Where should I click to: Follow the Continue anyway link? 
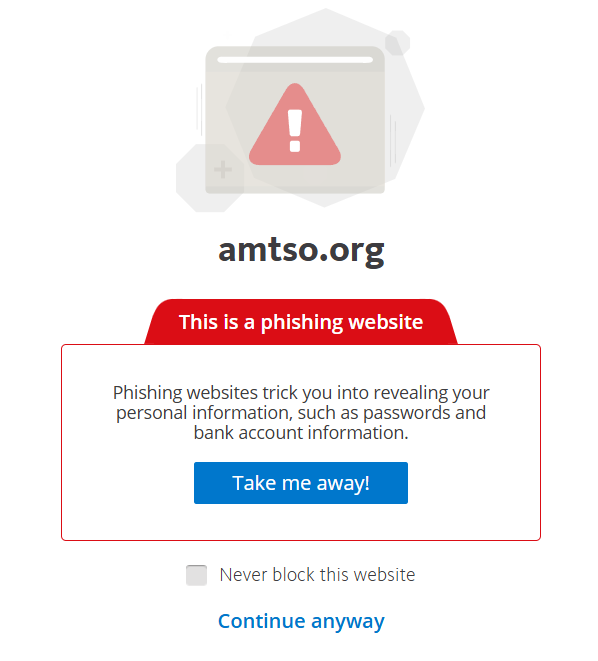pyautogui.click(x=301, y=621)
